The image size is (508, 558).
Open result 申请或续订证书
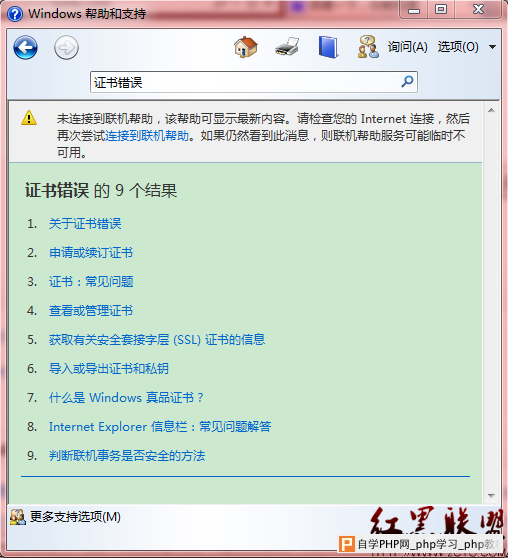point(91,253)
